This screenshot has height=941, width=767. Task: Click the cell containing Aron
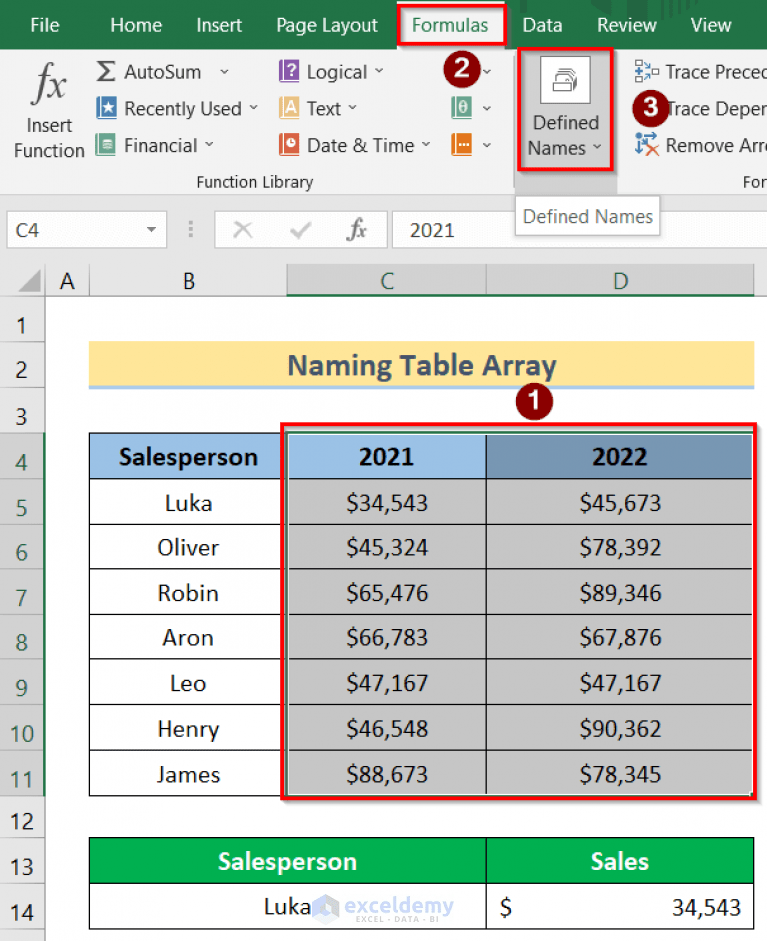click(188, 637)
